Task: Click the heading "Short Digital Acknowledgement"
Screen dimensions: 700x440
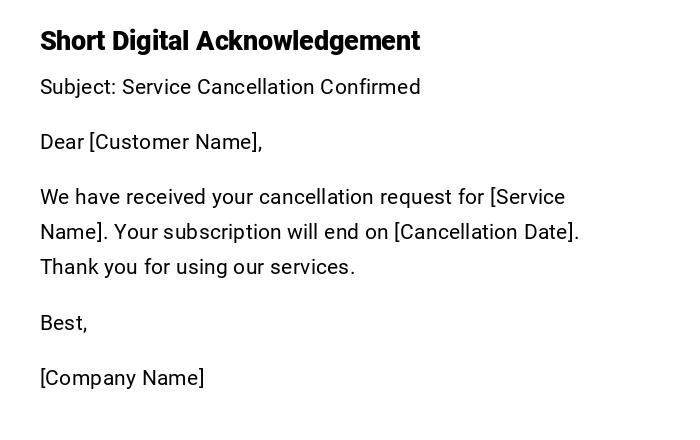Action: pos(229,41)
